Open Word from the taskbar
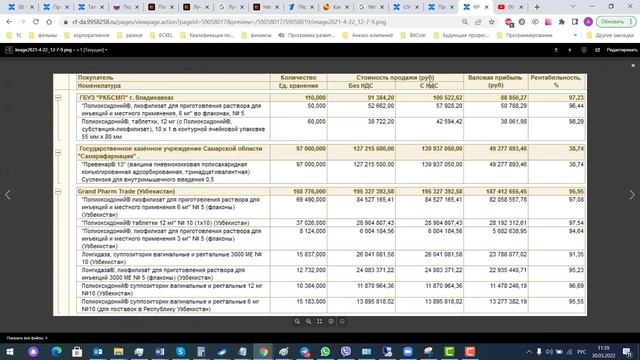 pos(160,351)
